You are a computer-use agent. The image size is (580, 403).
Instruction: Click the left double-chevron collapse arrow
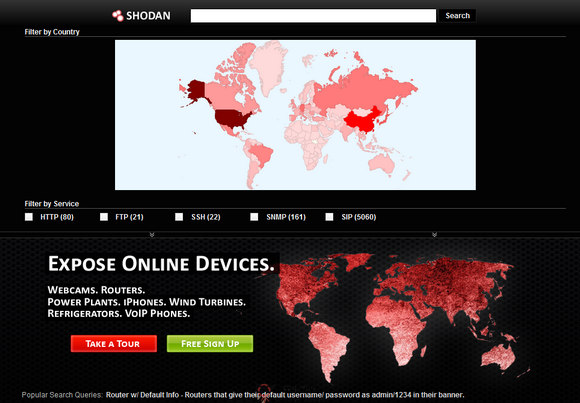pyautogui.click(x=152, y=234)
